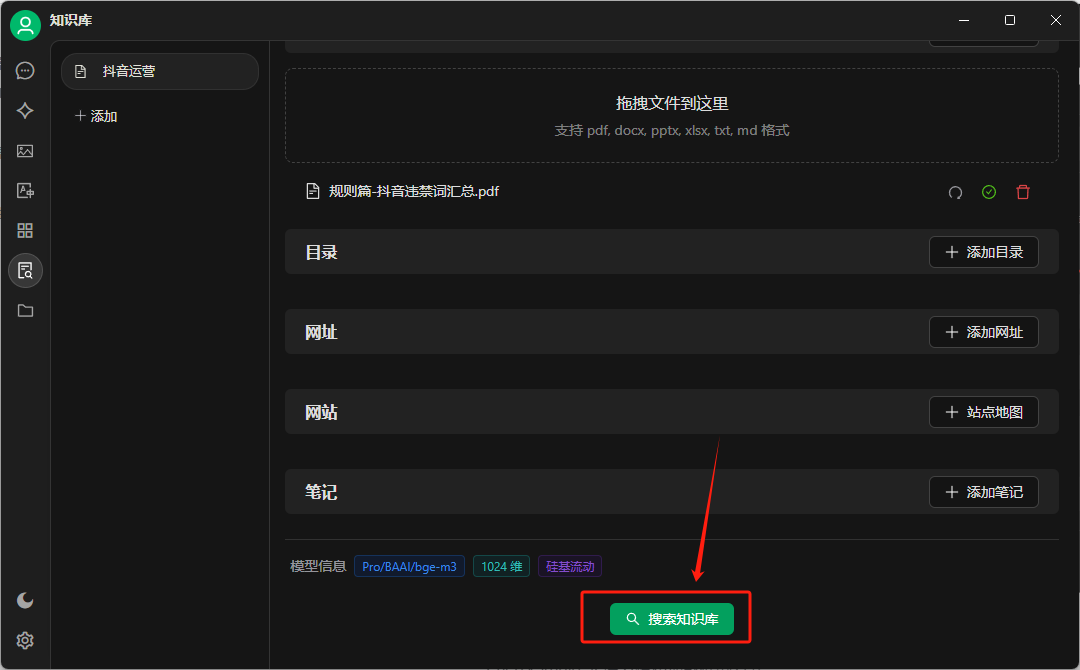
Task: Open the chat assistant sidebar icon
Action: (x=26, y=71)
